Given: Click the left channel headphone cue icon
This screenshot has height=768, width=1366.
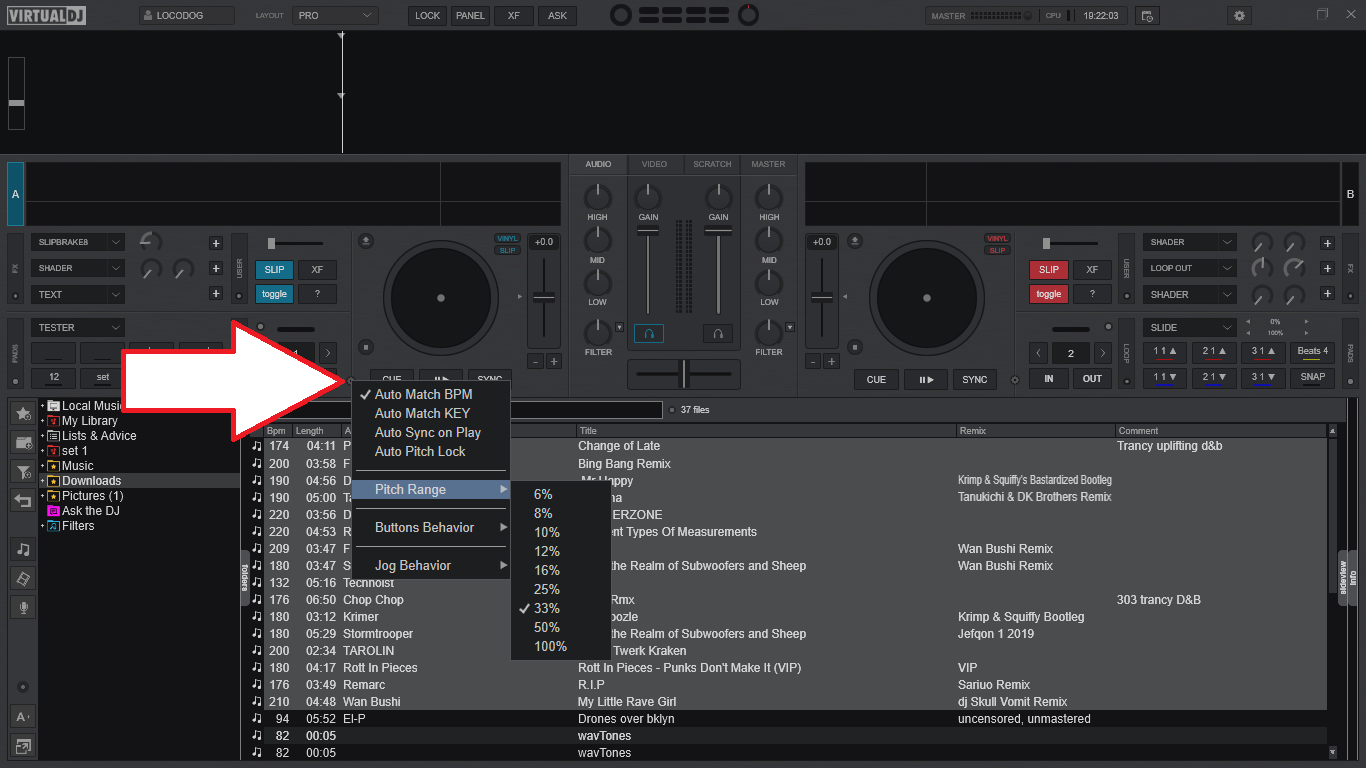Looking at the screenshot, I should pos(648,334).
